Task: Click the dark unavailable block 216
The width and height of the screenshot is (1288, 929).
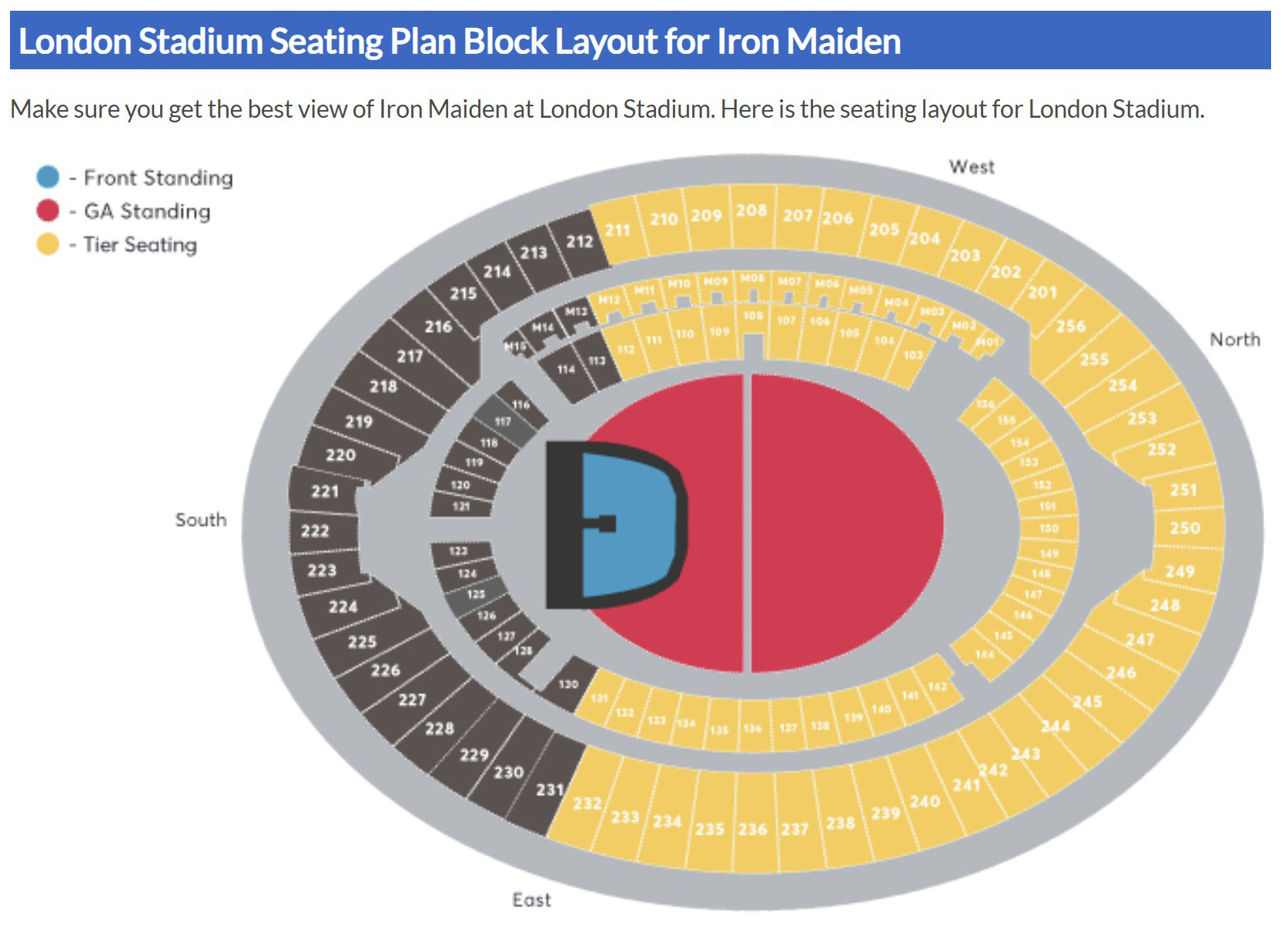Action: 439,327
